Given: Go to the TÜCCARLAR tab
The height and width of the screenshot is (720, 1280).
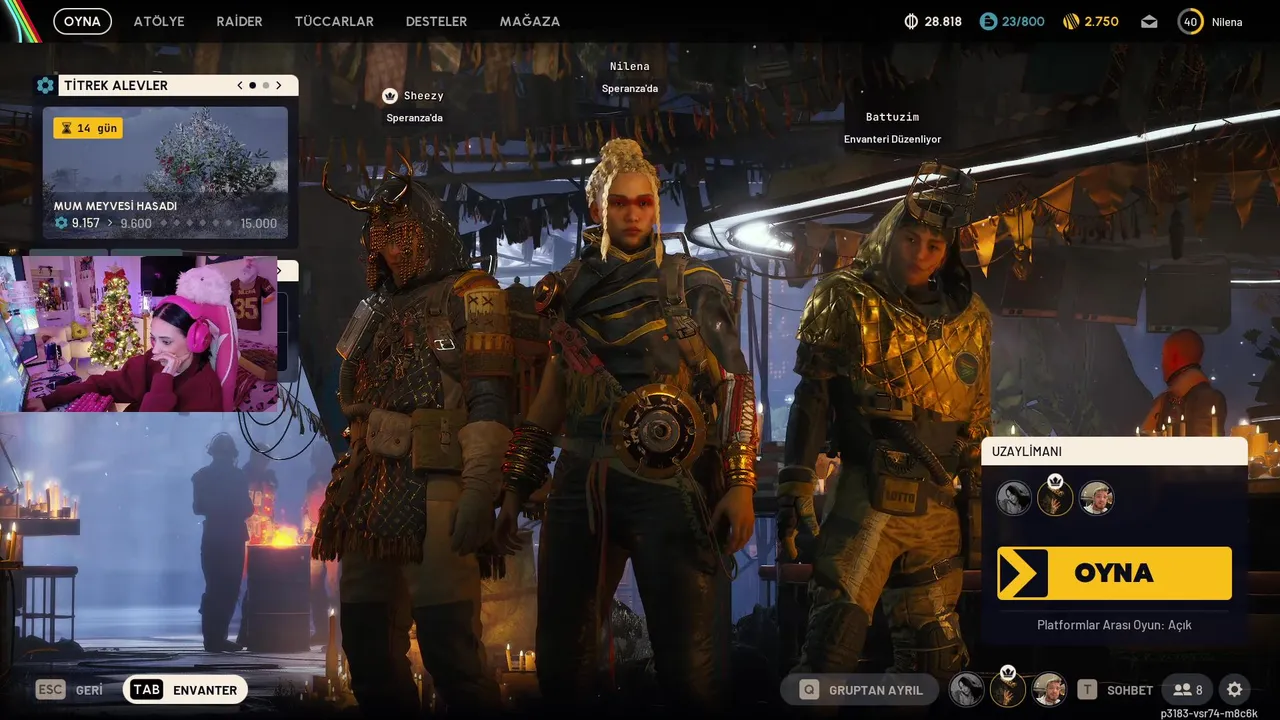Looking at the screenshot, I should 334,21.
